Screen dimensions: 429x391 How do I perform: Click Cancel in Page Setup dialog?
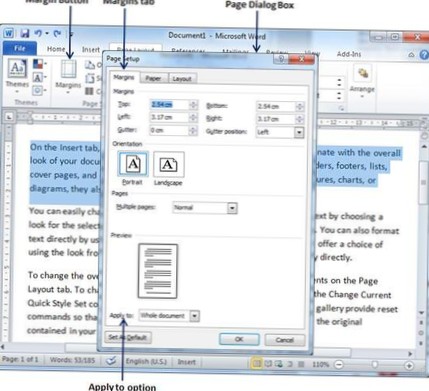coord(285,340)
